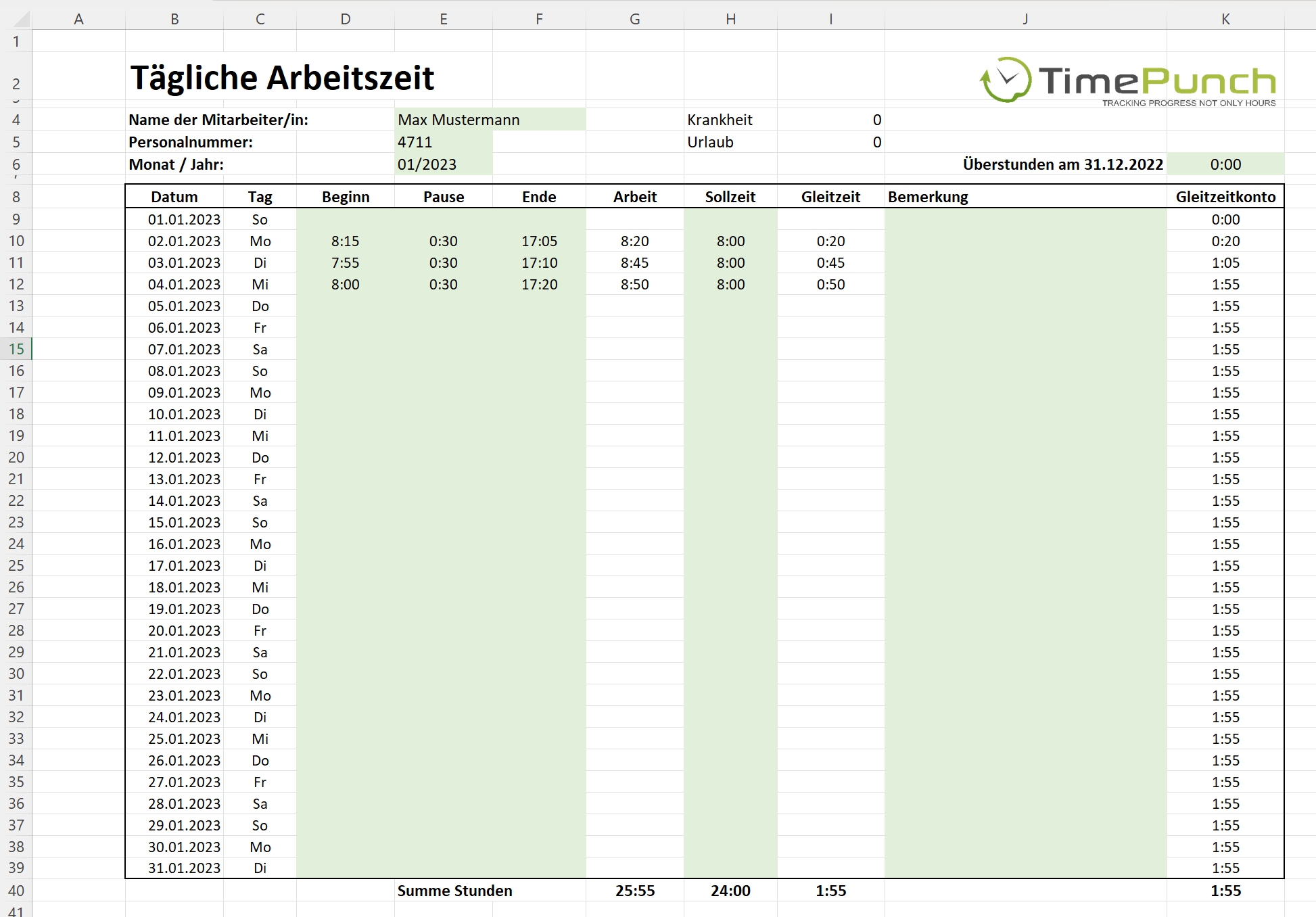Click Beginn 8:15 for 02.01.2023
1316x917 pixels.
tap(346, 241)
